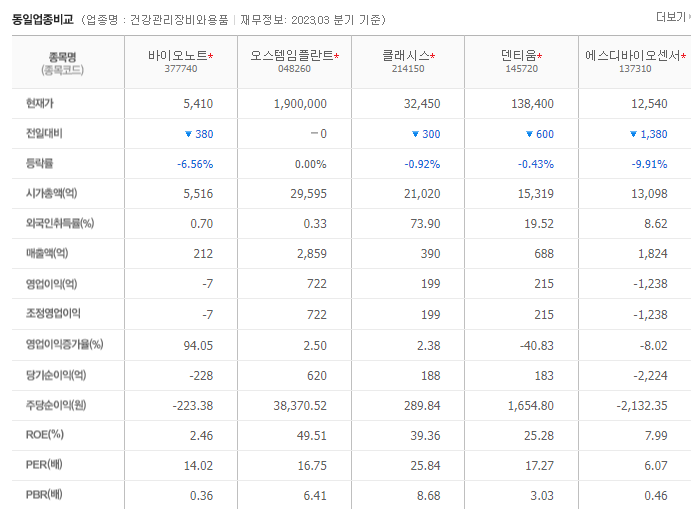Click stock code 377740
The height and width of the screenshot is (509, 691).
tap(181, 69)
